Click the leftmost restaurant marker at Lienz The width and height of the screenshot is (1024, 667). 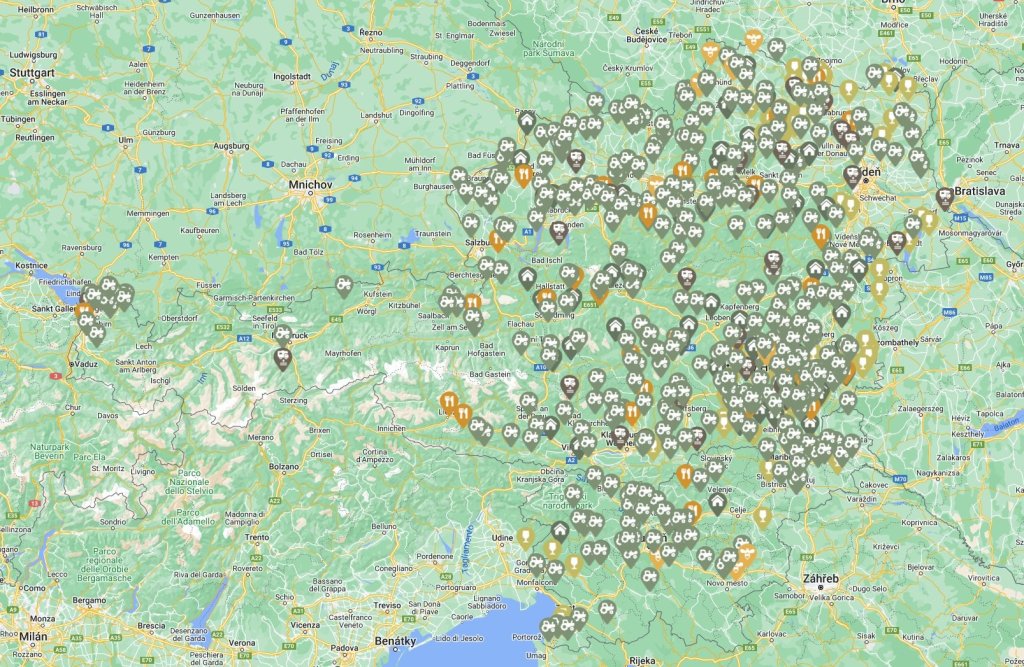(x=448, y=403)
